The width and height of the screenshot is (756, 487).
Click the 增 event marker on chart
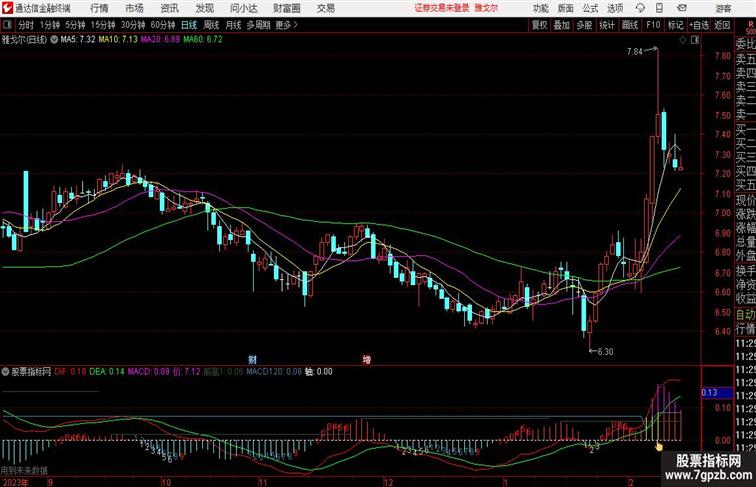click(x=367, y=359)
